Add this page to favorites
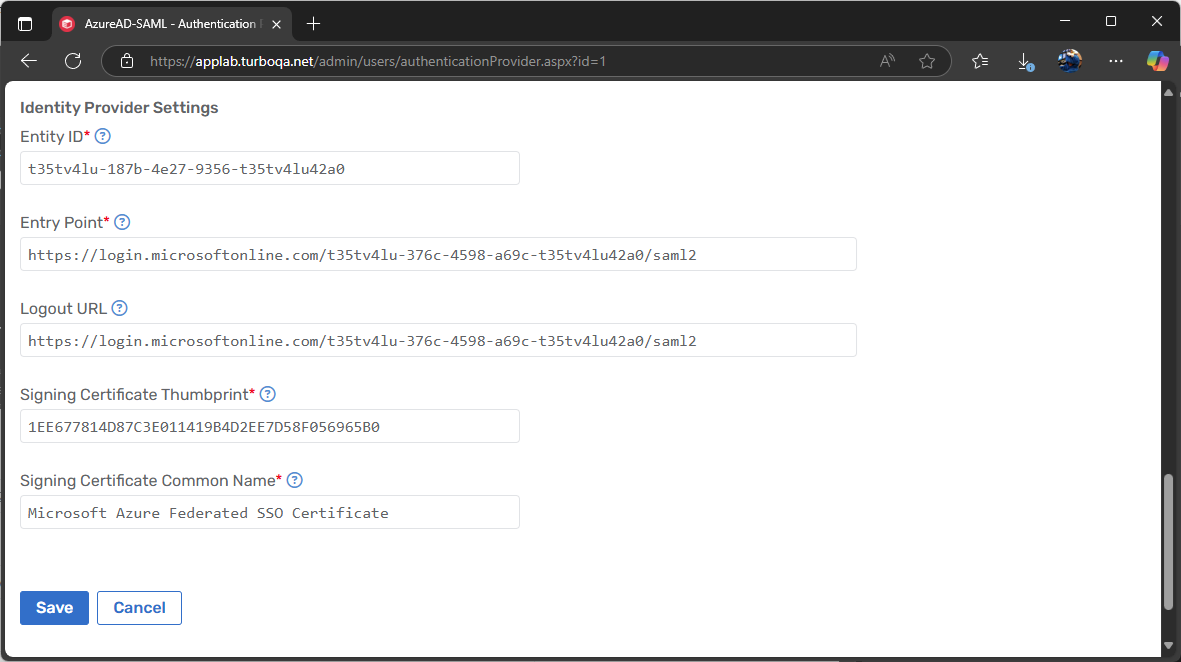1181x662 pixels. pyautogui.click(x=927, y=60)
